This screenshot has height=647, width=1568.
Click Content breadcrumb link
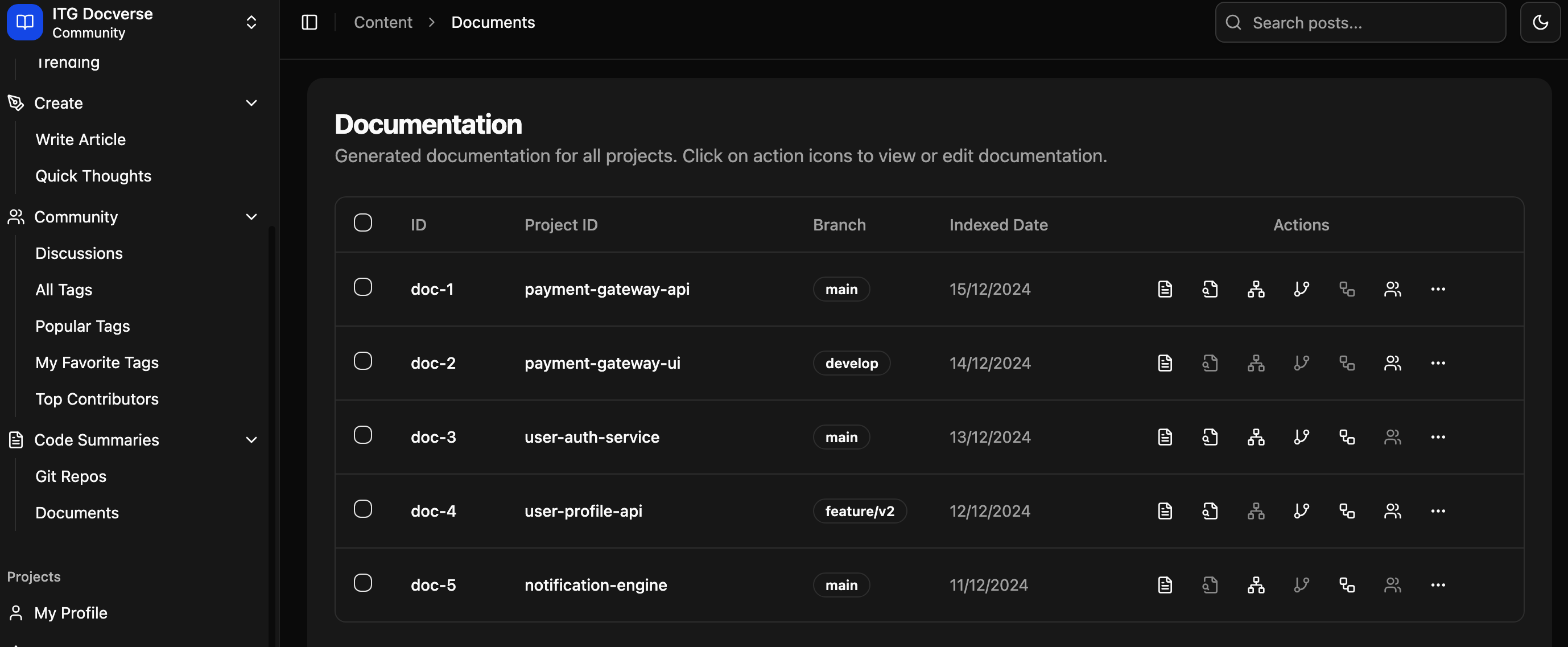coord(383,23)
